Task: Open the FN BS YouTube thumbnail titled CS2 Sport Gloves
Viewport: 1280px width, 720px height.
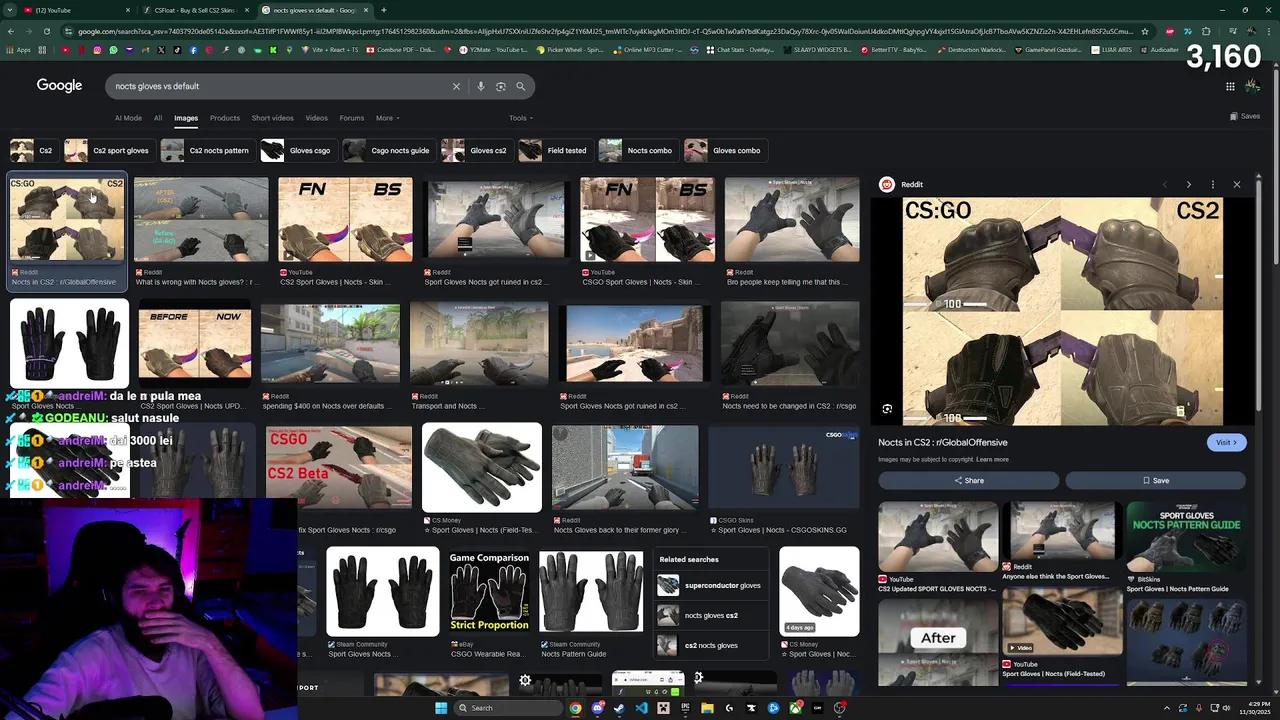Action: click(345, 220)
